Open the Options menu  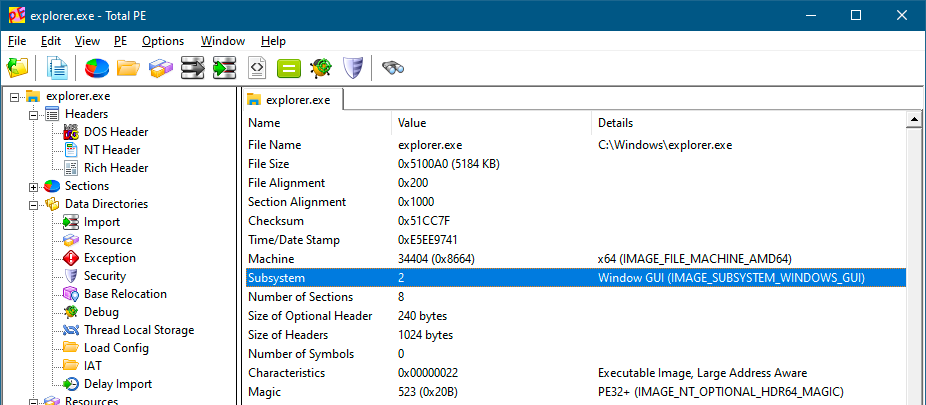(x=162, y=41)
